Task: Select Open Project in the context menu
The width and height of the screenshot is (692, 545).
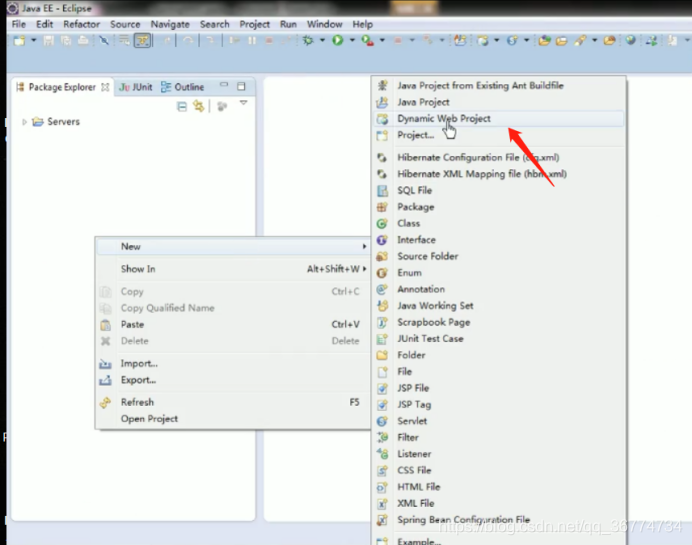Action: point(233,419)
